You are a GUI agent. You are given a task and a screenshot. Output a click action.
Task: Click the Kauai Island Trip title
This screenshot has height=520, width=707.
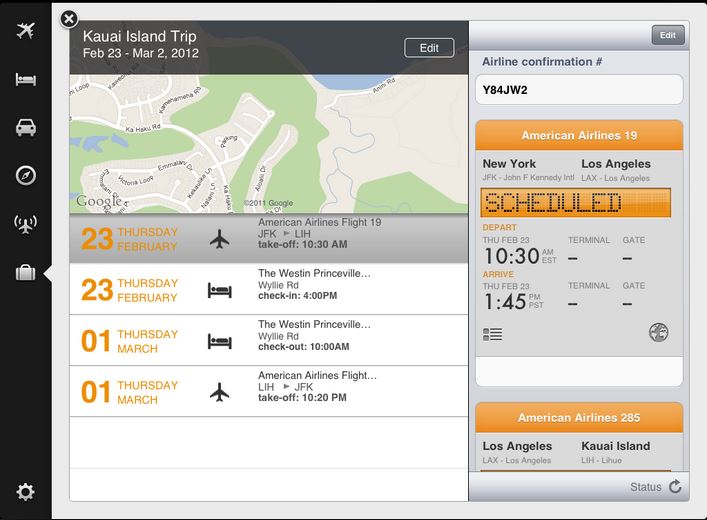[x=139, y=36]
